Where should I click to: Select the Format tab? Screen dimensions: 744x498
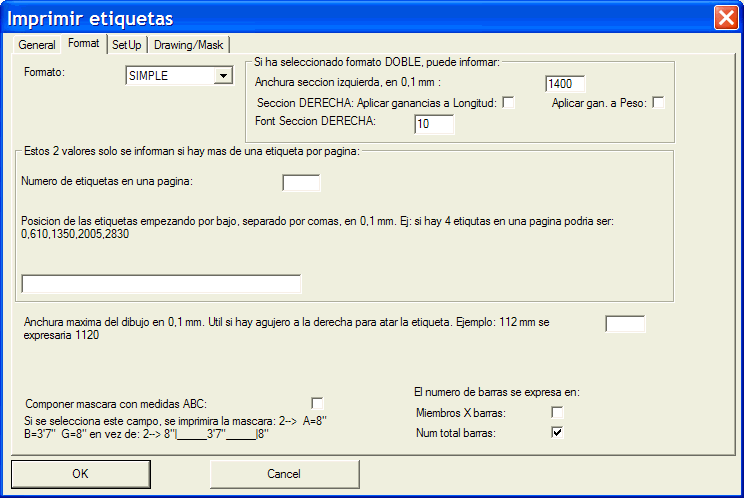tap(83, 44)
